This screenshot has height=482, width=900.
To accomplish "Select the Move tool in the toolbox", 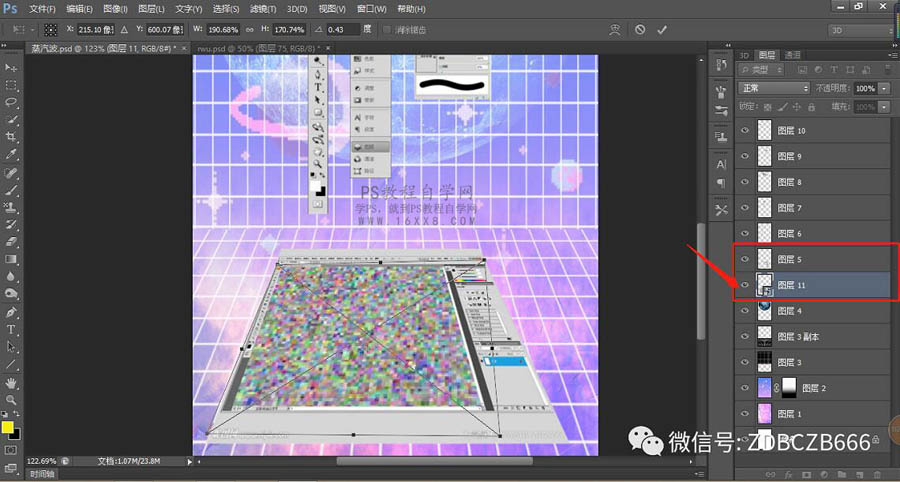I will click(x=12, y=67).
